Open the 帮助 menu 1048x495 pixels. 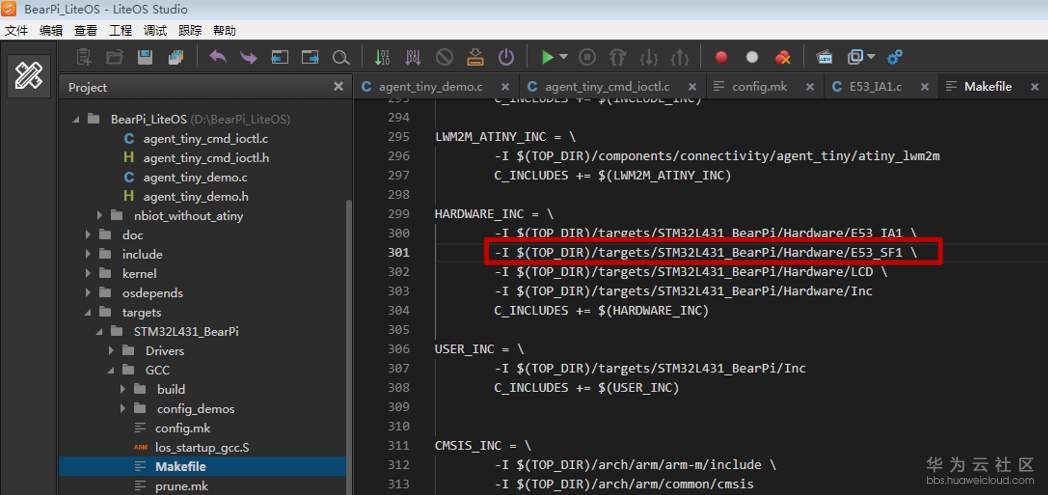[x=225, y=30]
